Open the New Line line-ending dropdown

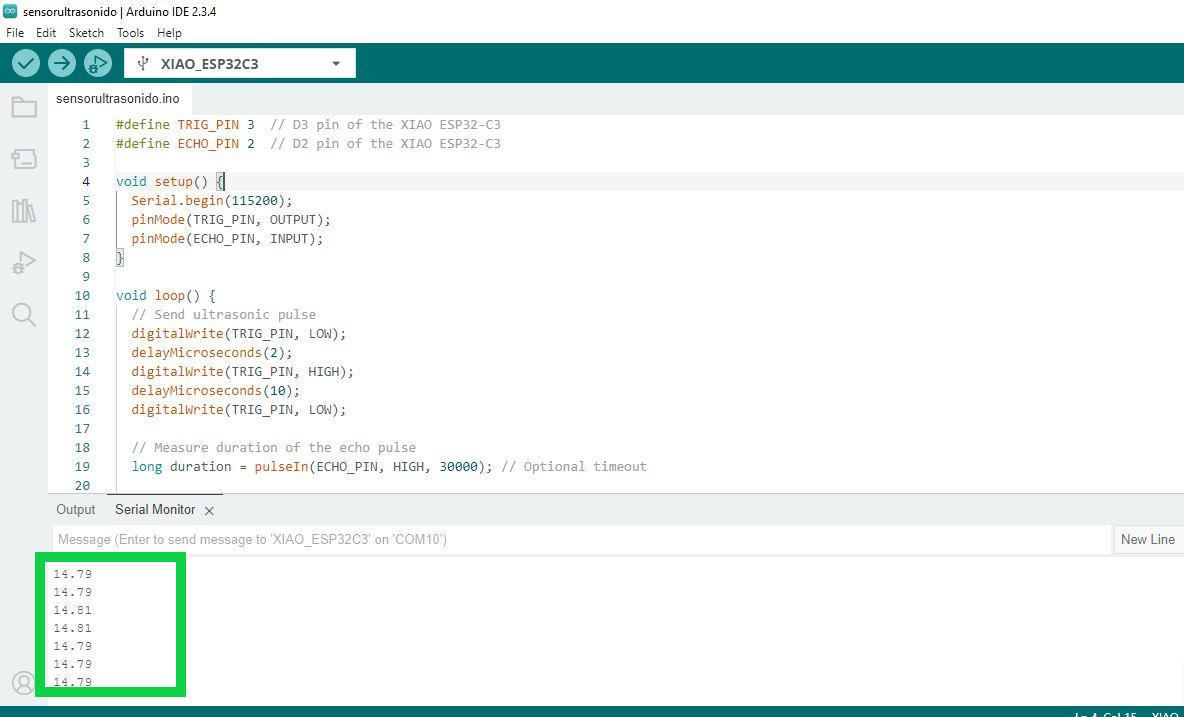pyautogui.click(x=1148, y=540)
